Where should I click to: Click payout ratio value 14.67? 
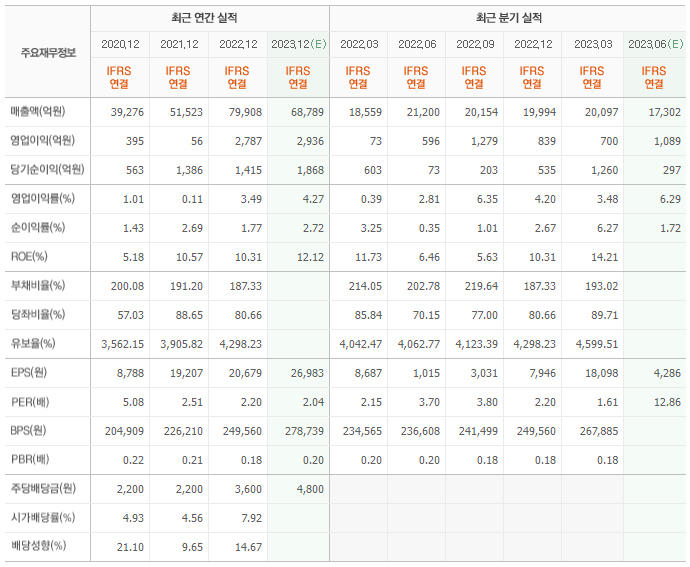[248, 547]
